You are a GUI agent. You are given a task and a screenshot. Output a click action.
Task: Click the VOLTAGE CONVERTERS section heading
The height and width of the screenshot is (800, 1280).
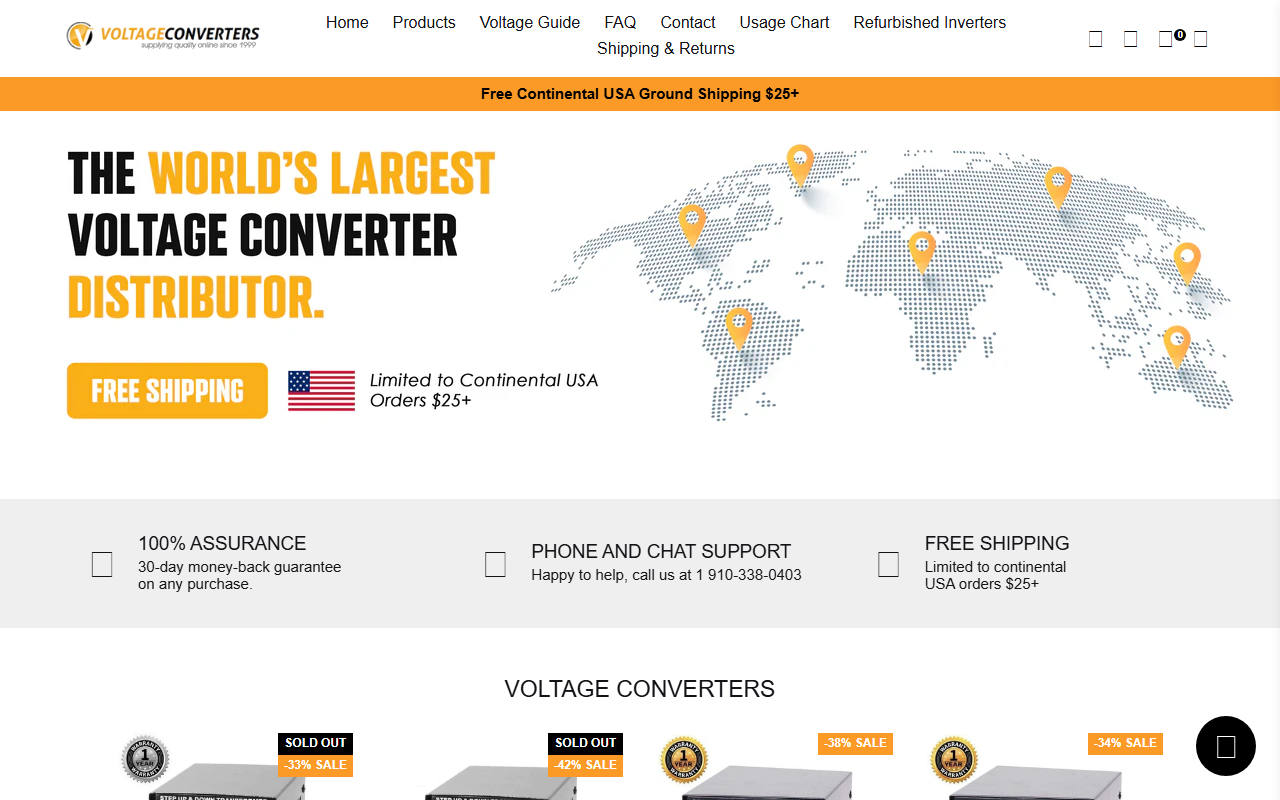(640, 689)
